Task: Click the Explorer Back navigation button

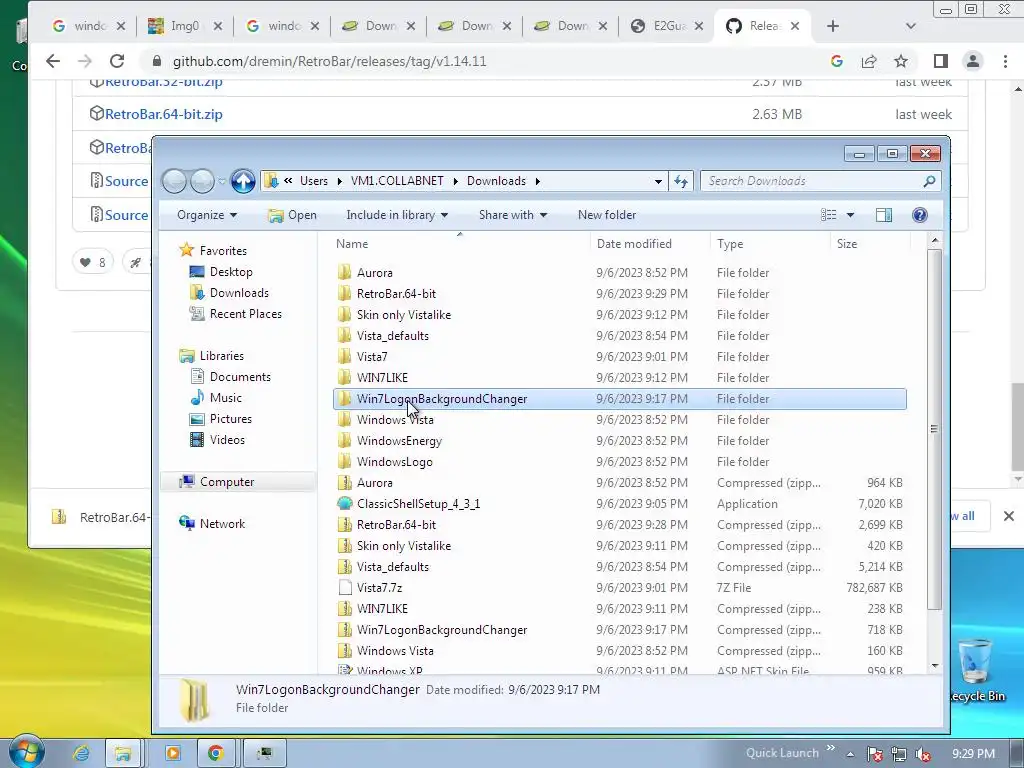Action: coord(174,181)
